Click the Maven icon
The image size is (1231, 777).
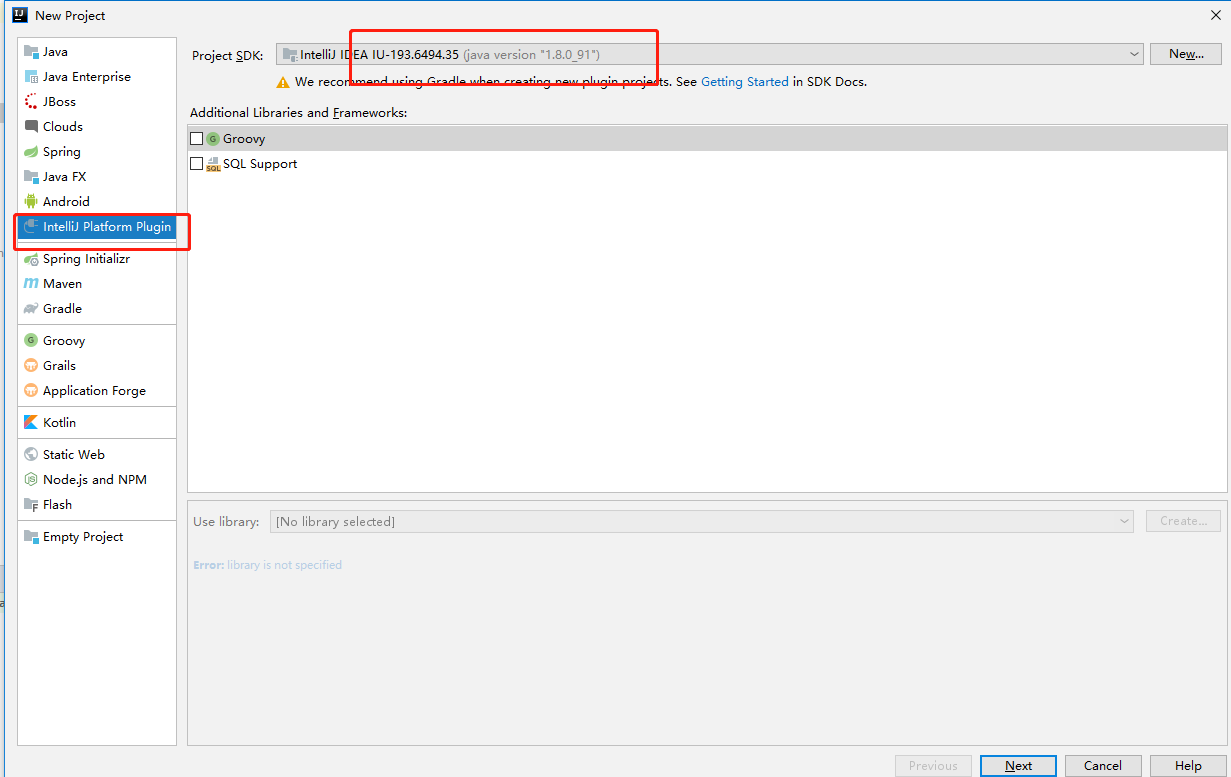pos(31,284)
